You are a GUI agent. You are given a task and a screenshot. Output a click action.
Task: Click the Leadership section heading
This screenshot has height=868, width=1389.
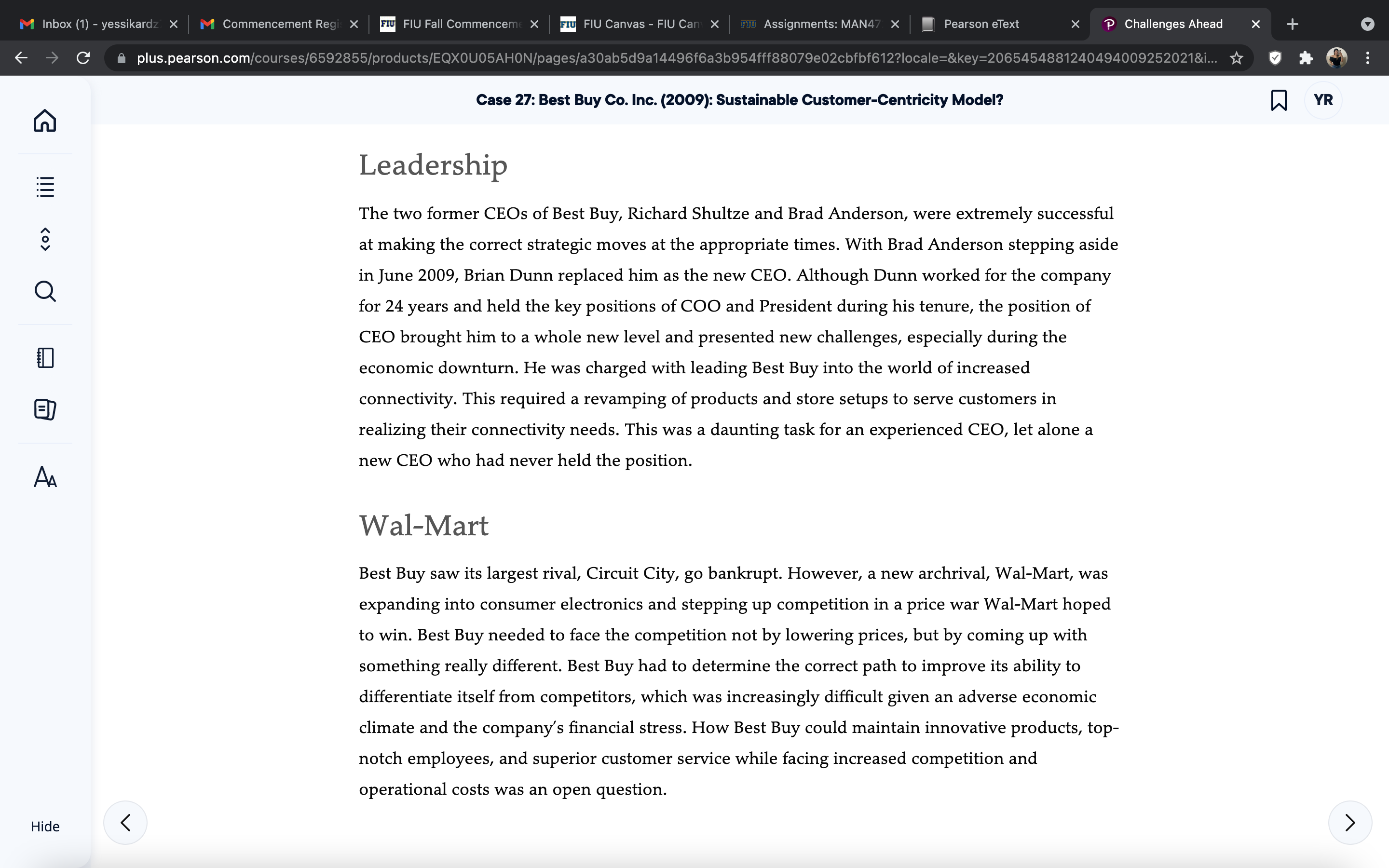[434, 165]
